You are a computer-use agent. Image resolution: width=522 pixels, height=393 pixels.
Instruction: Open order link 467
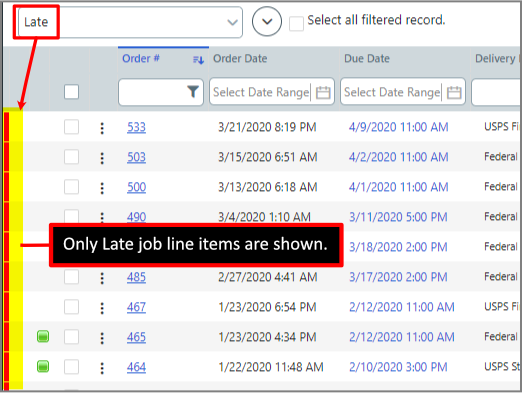pos(136,307)
